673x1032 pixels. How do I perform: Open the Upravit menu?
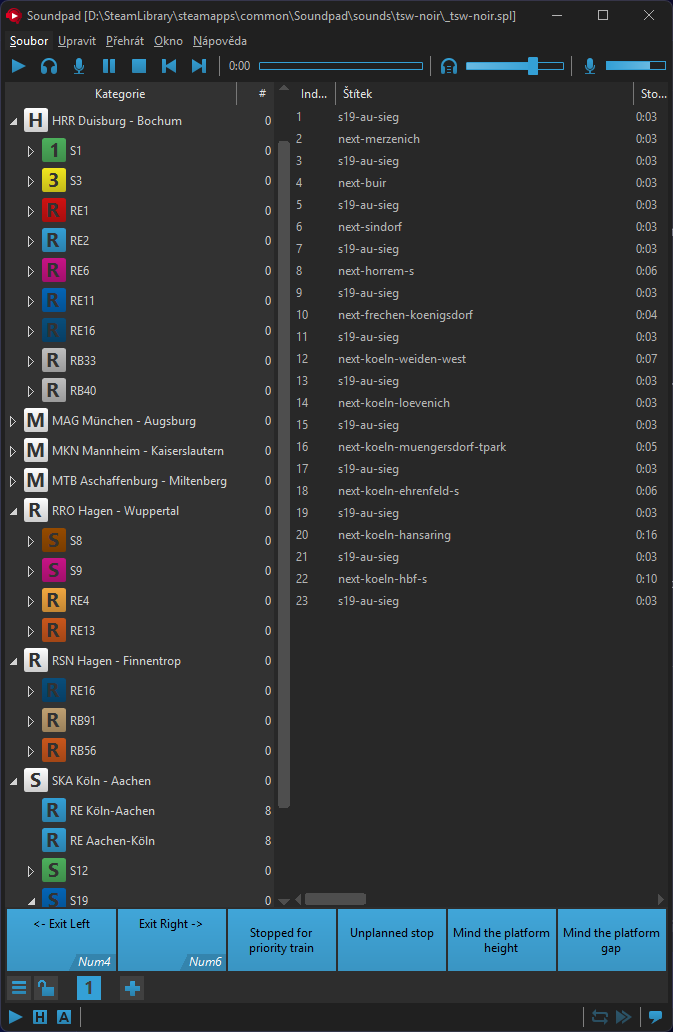[x=77, y=41]
